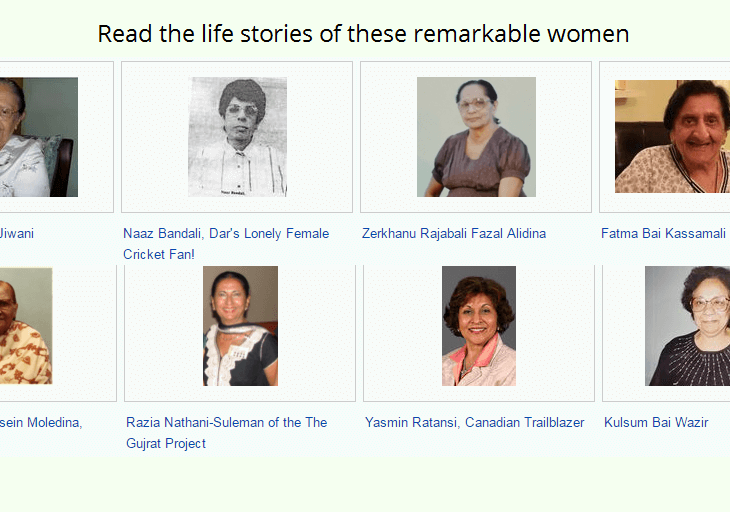Open Zerkhanu Rajabali Fazal Alidina's photo
The image size is (730, 512).
[476, 137]
